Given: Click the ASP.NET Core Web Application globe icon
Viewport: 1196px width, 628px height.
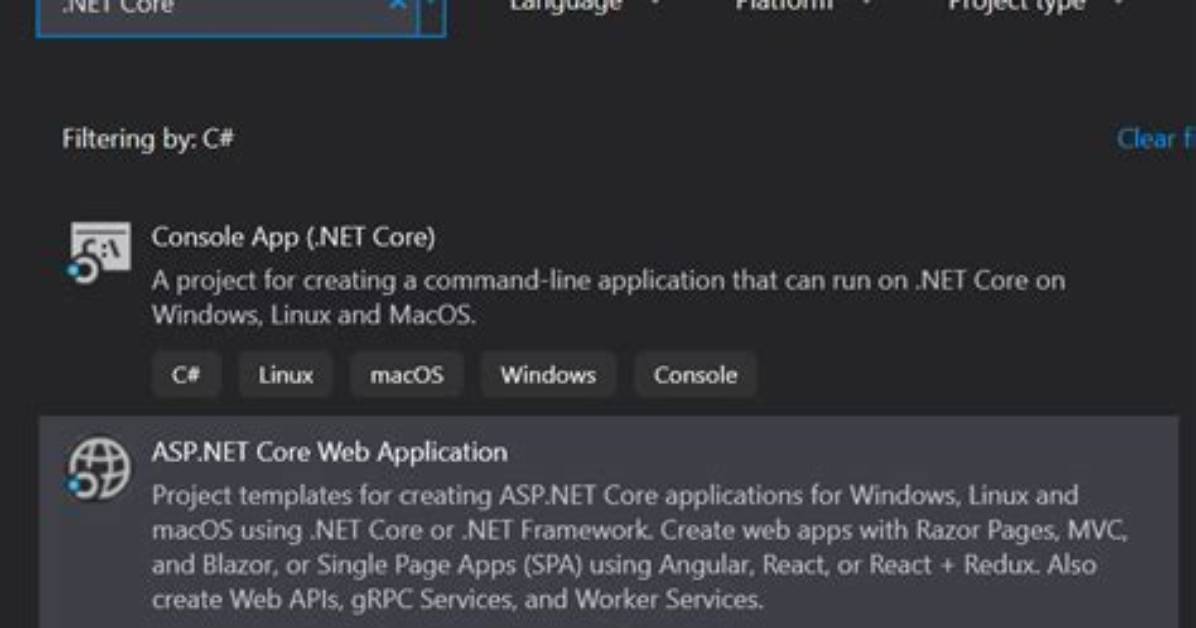Looking at the screenshot, I should [98, 469].
